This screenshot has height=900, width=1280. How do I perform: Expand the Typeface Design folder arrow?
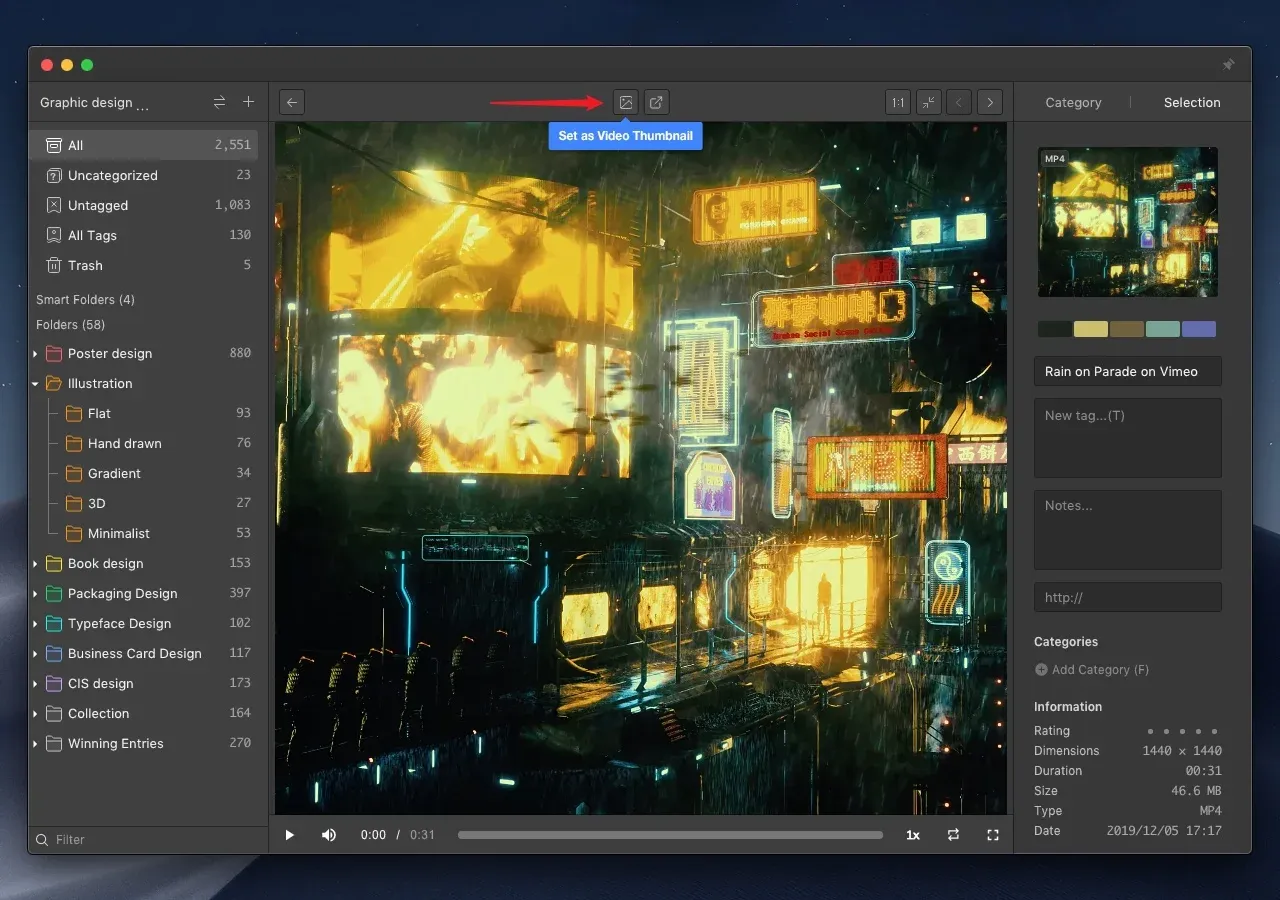pos(36,624)
